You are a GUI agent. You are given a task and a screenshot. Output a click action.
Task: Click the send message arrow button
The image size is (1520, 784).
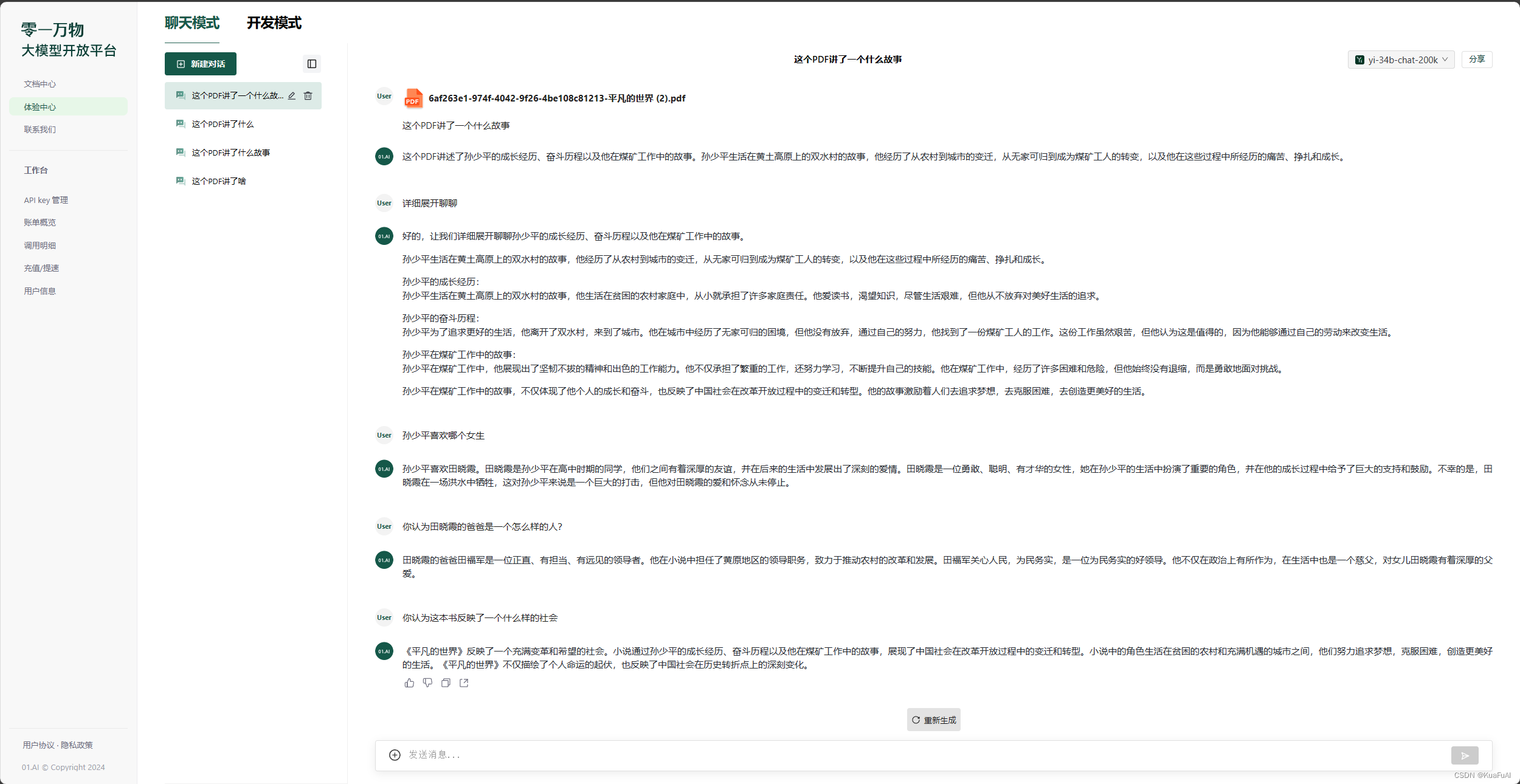(x=1464, y=755)
